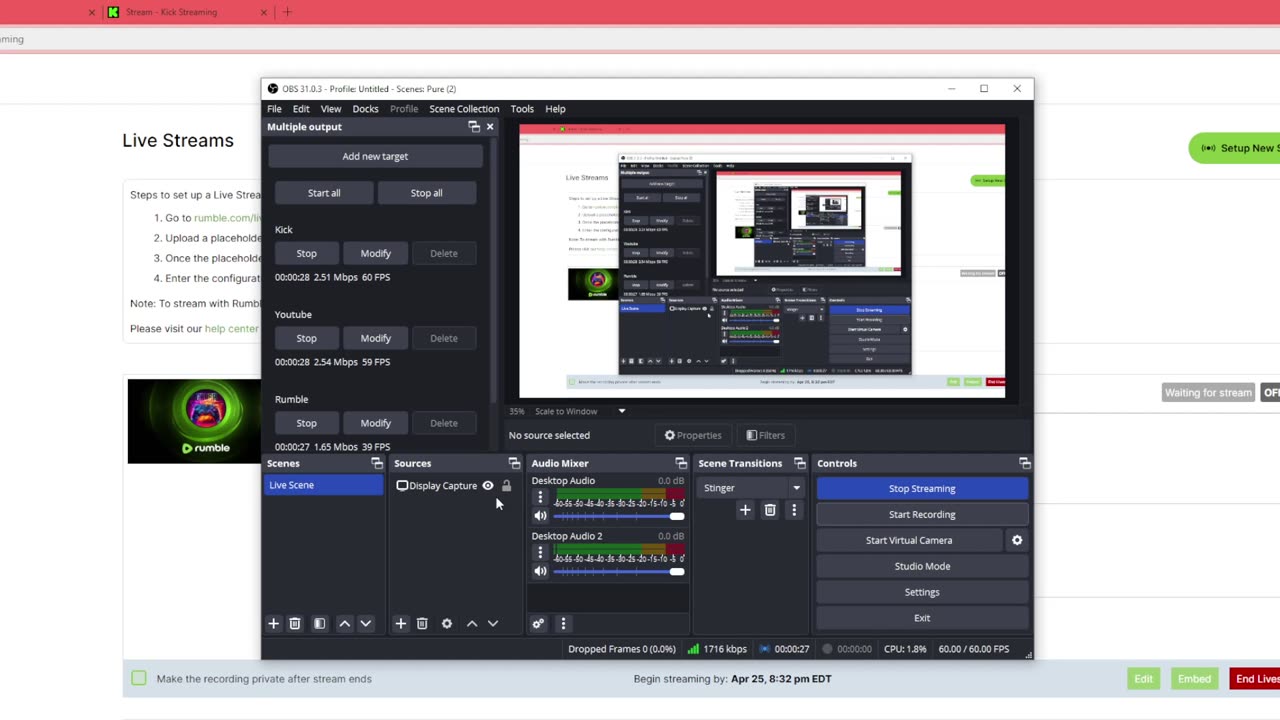Click Start Recording button
This screenshot has width=1280, height=720.
click(x=922, y=514)
